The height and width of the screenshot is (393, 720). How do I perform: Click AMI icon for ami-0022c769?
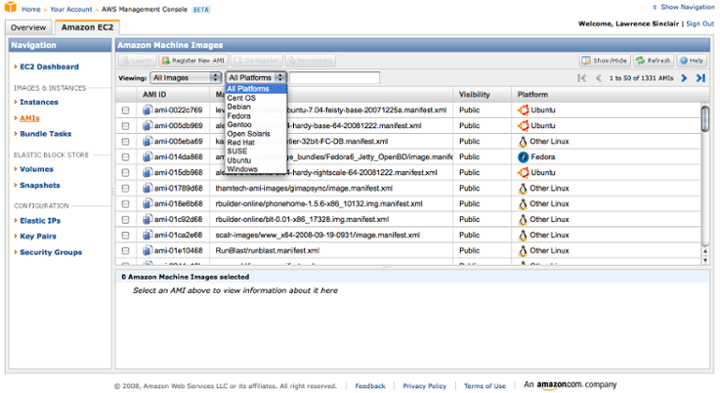click(147, 110)
